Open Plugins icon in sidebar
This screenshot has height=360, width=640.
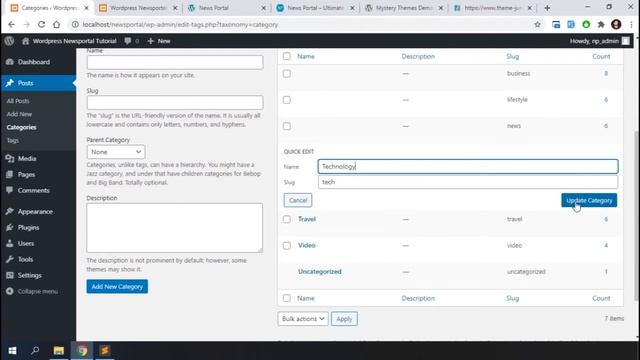(10, 227)
